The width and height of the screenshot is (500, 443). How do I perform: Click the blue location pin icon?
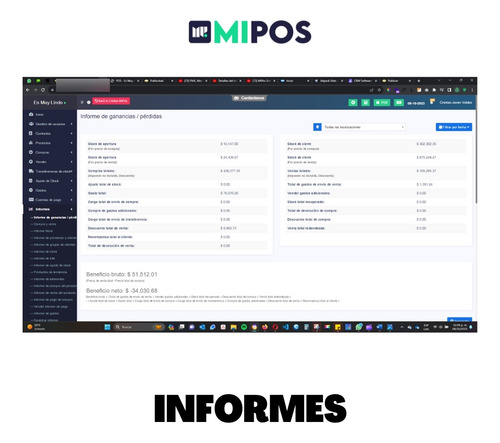317,127
